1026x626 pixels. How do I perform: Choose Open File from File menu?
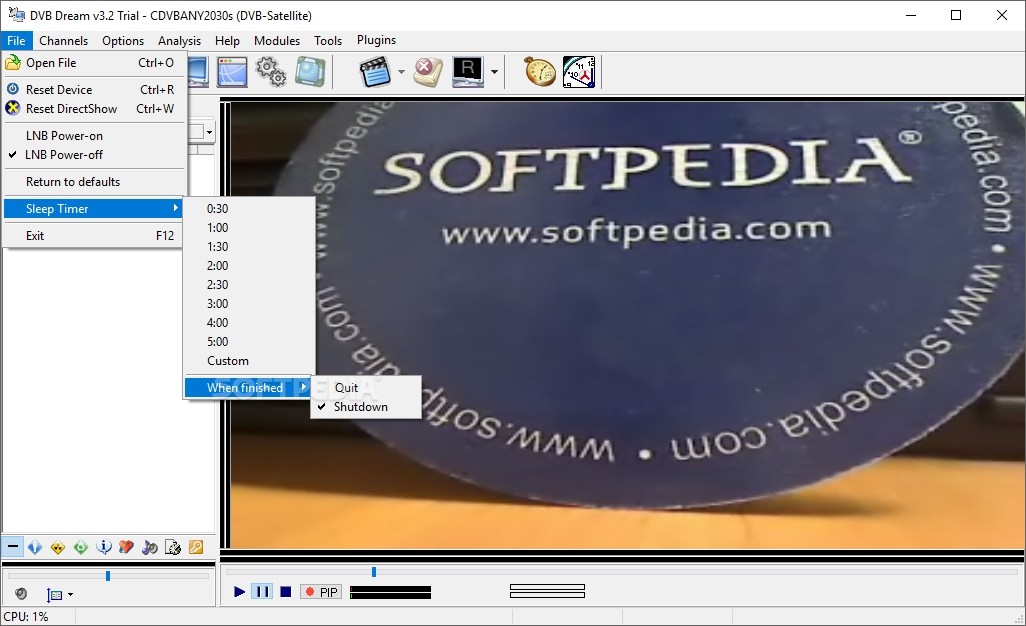[95, 63]
